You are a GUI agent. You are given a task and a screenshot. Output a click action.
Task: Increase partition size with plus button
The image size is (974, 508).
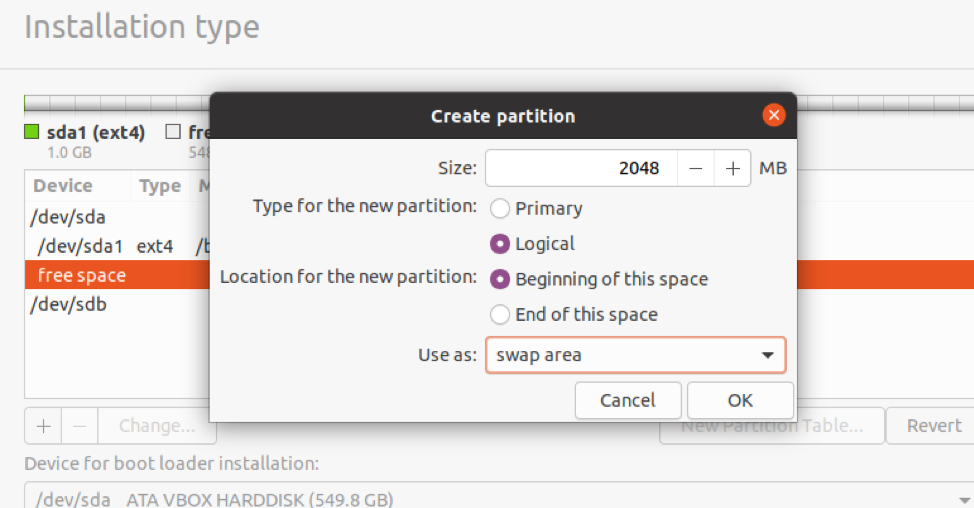tap(733, 168)
